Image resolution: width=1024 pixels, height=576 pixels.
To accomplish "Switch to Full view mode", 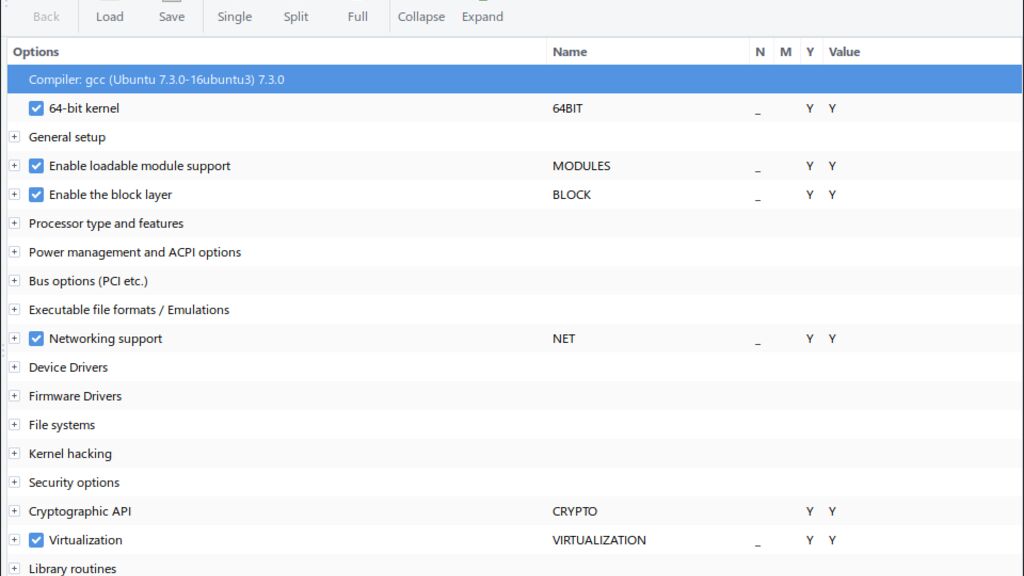I will point(357,16).
